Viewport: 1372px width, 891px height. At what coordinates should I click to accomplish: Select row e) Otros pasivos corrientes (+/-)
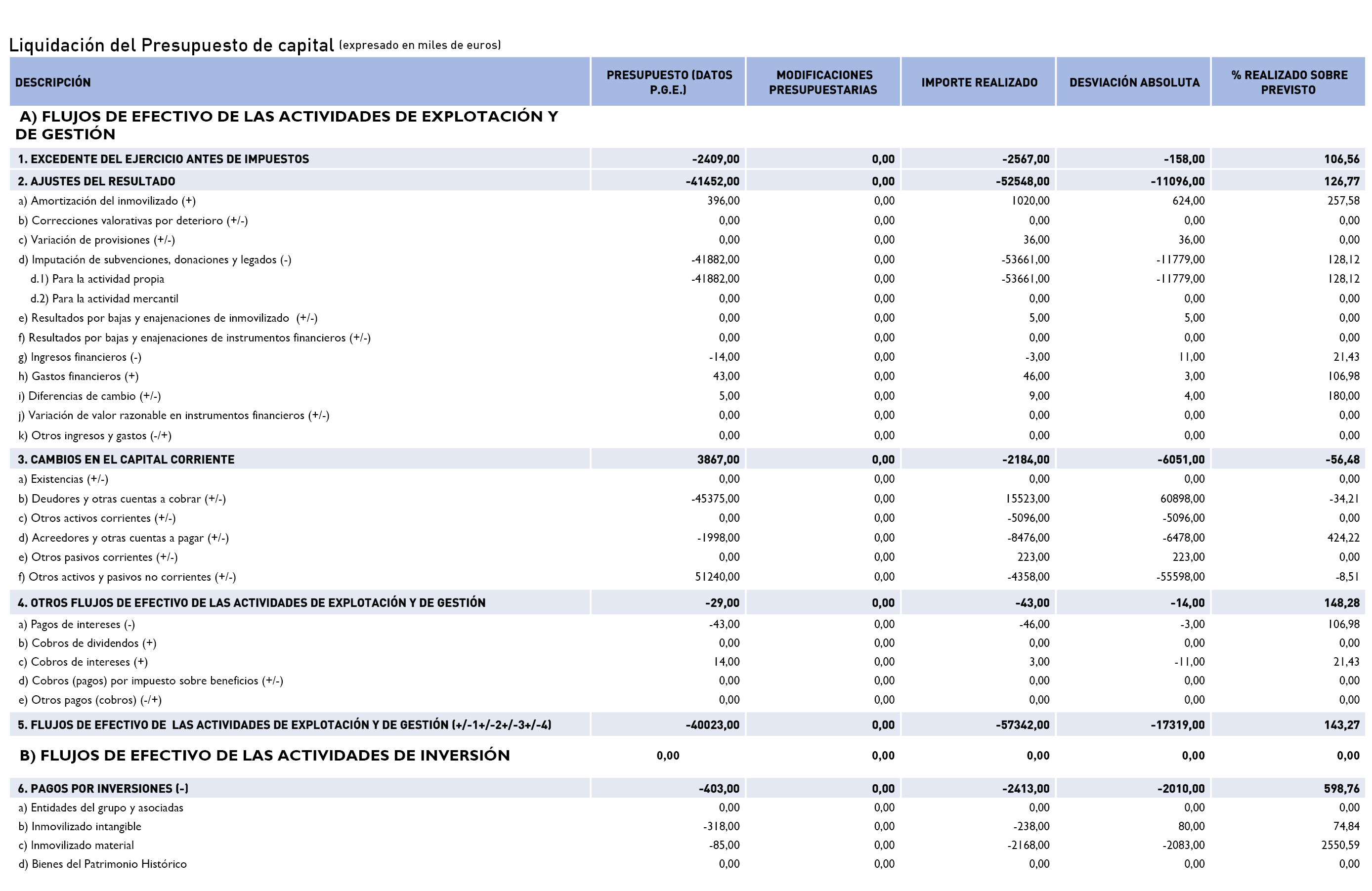click(687, 557)
